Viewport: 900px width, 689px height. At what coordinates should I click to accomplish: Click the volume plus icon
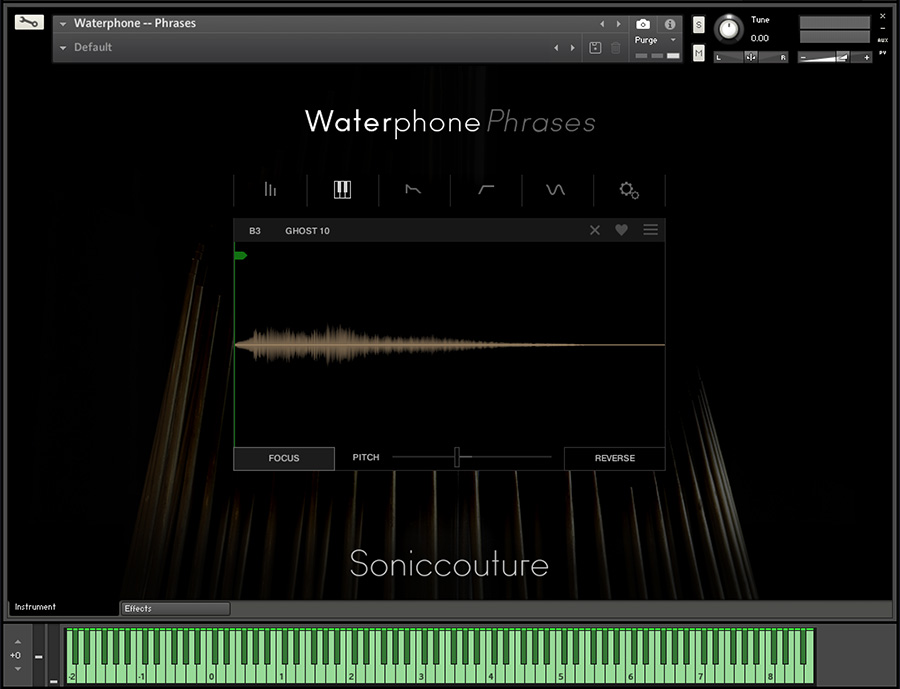(866, 57)
